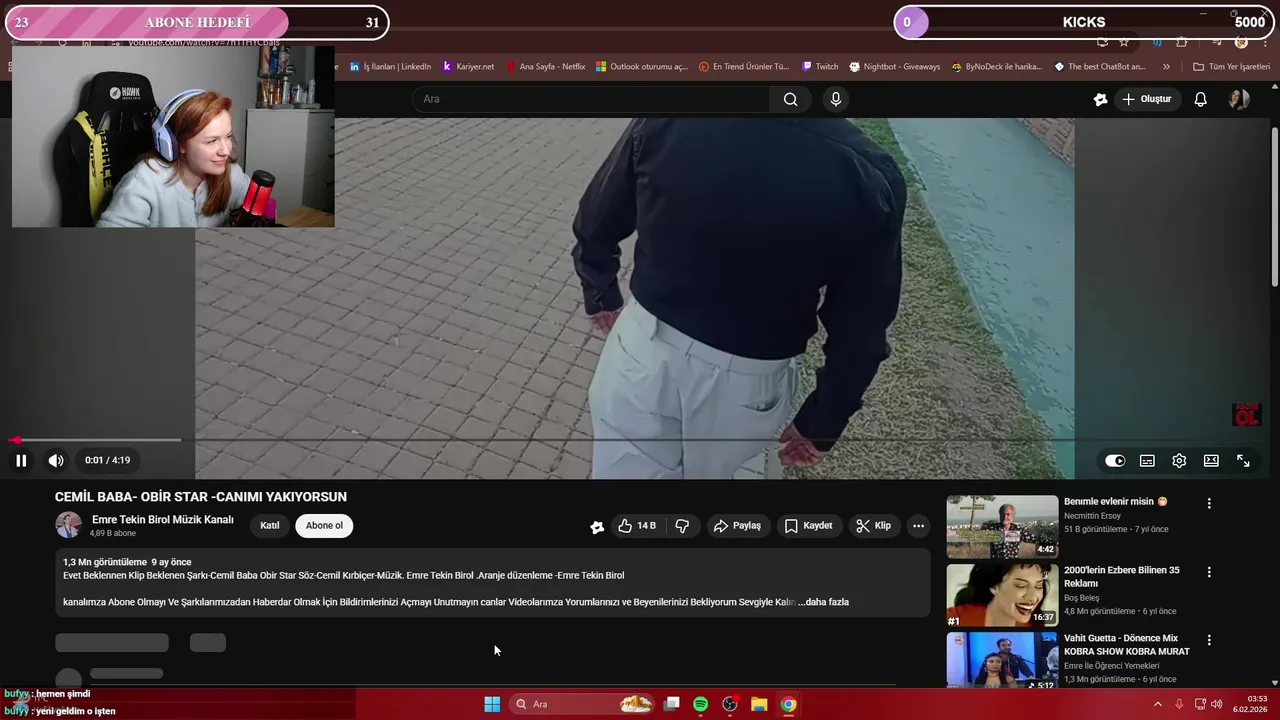The width and height of the screenshot is (1280, 720).
Task: Open more actions ellipsis under video
Action: coord(918,526)
